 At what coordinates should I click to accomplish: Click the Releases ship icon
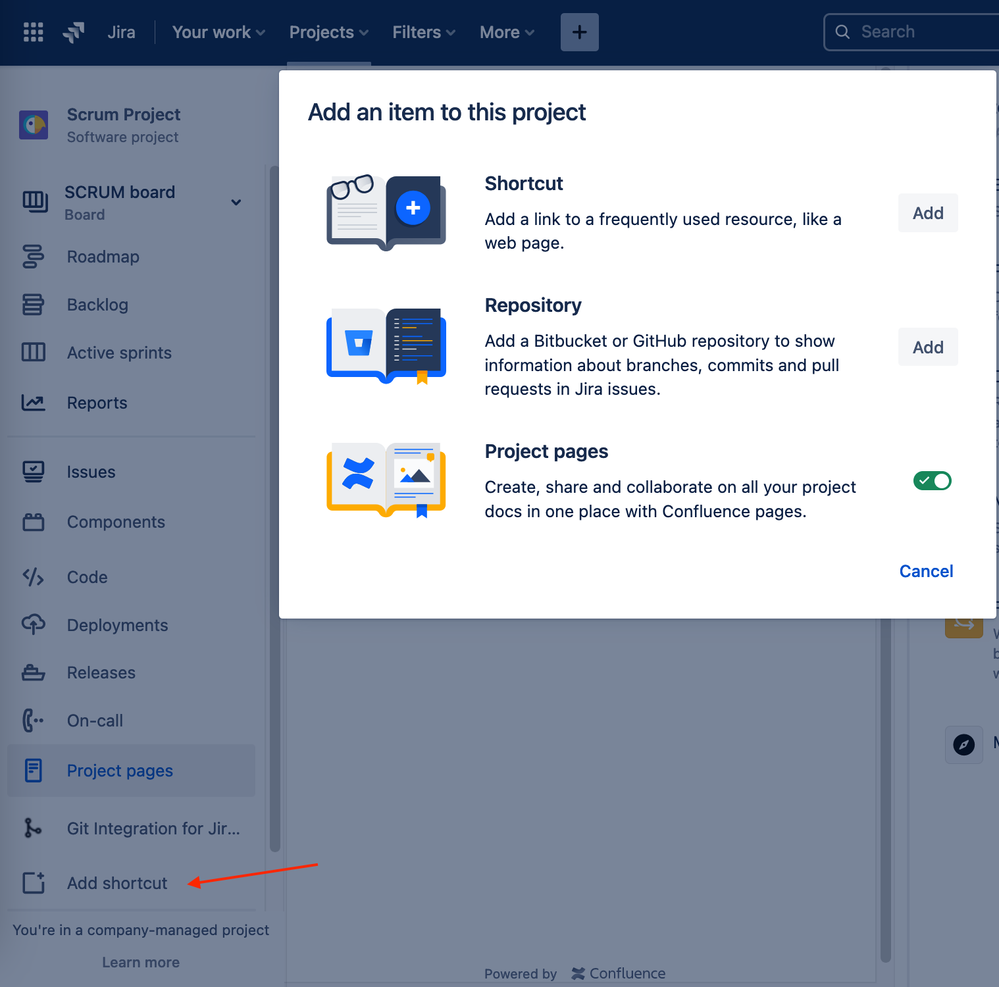click(x=33, y=673)
